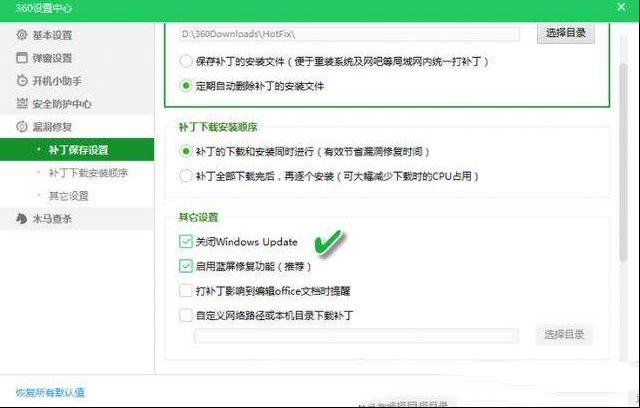640x408 pixels.
Task: Close the 360设置中心 window
Action: pos(621,7)
